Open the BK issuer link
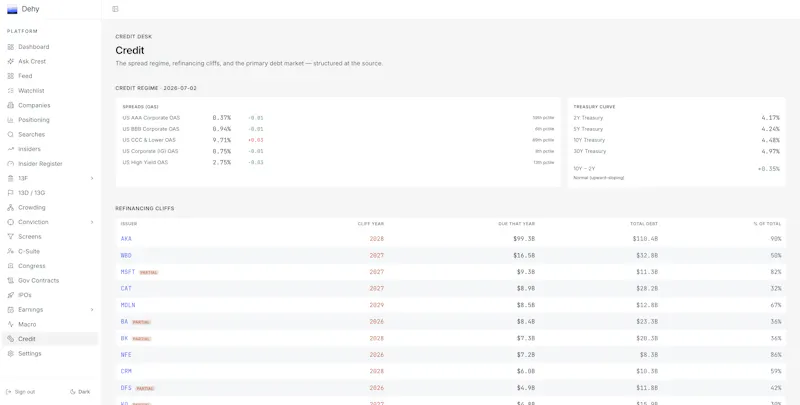The height and width of the screenshot is (405, 800). pos(124,338)
